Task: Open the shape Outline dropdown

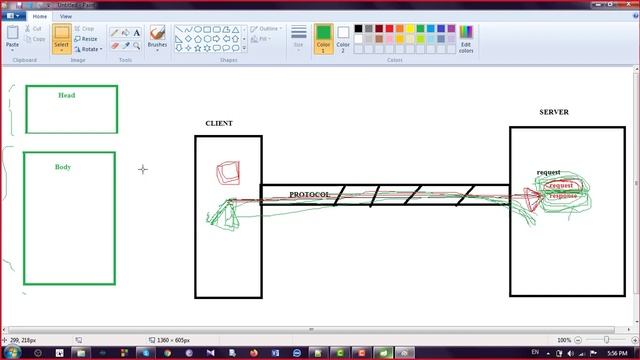Action: pos(266,29)
